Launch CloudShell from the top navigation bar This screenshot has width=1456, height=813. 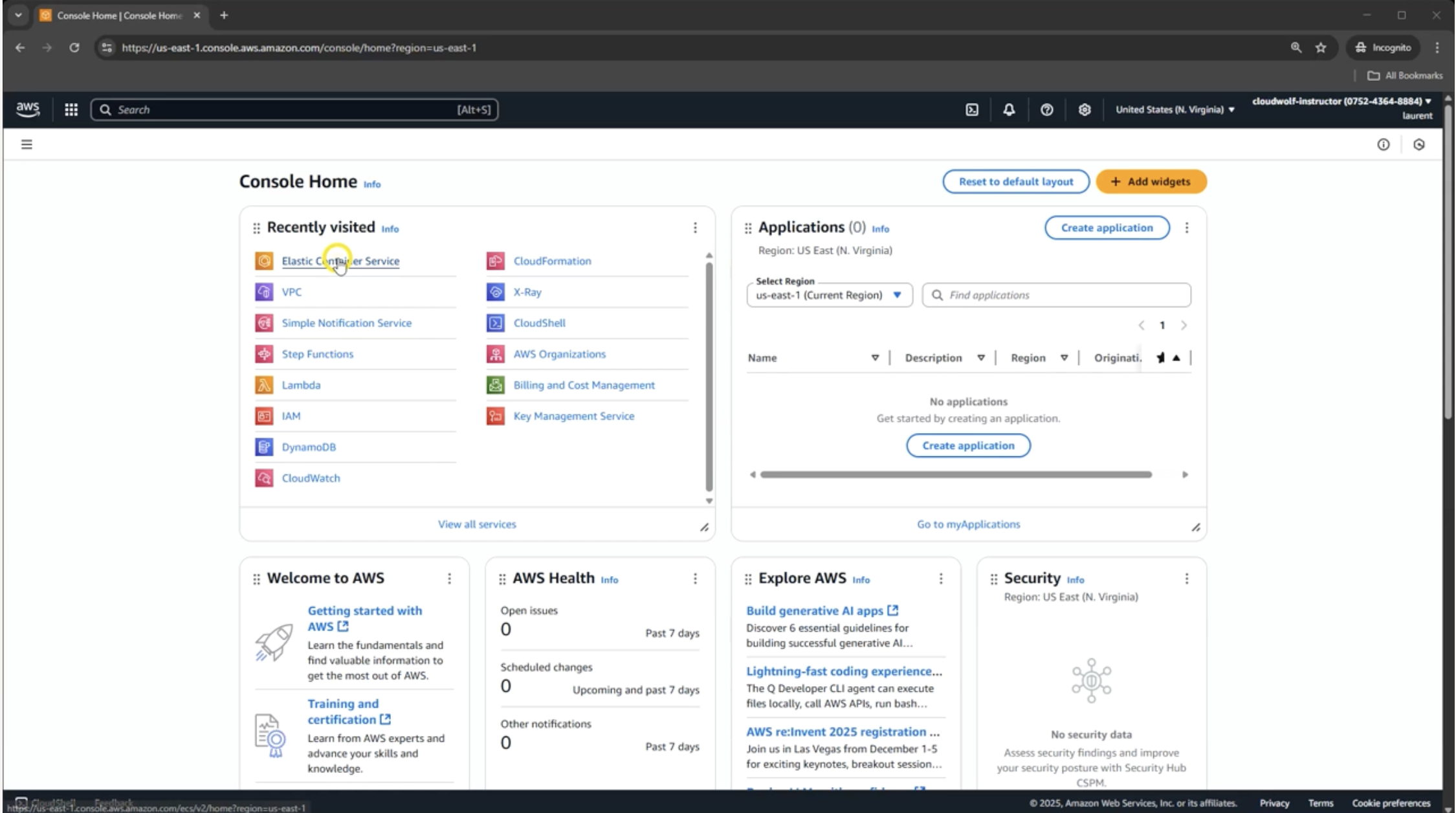coord(972,109)
